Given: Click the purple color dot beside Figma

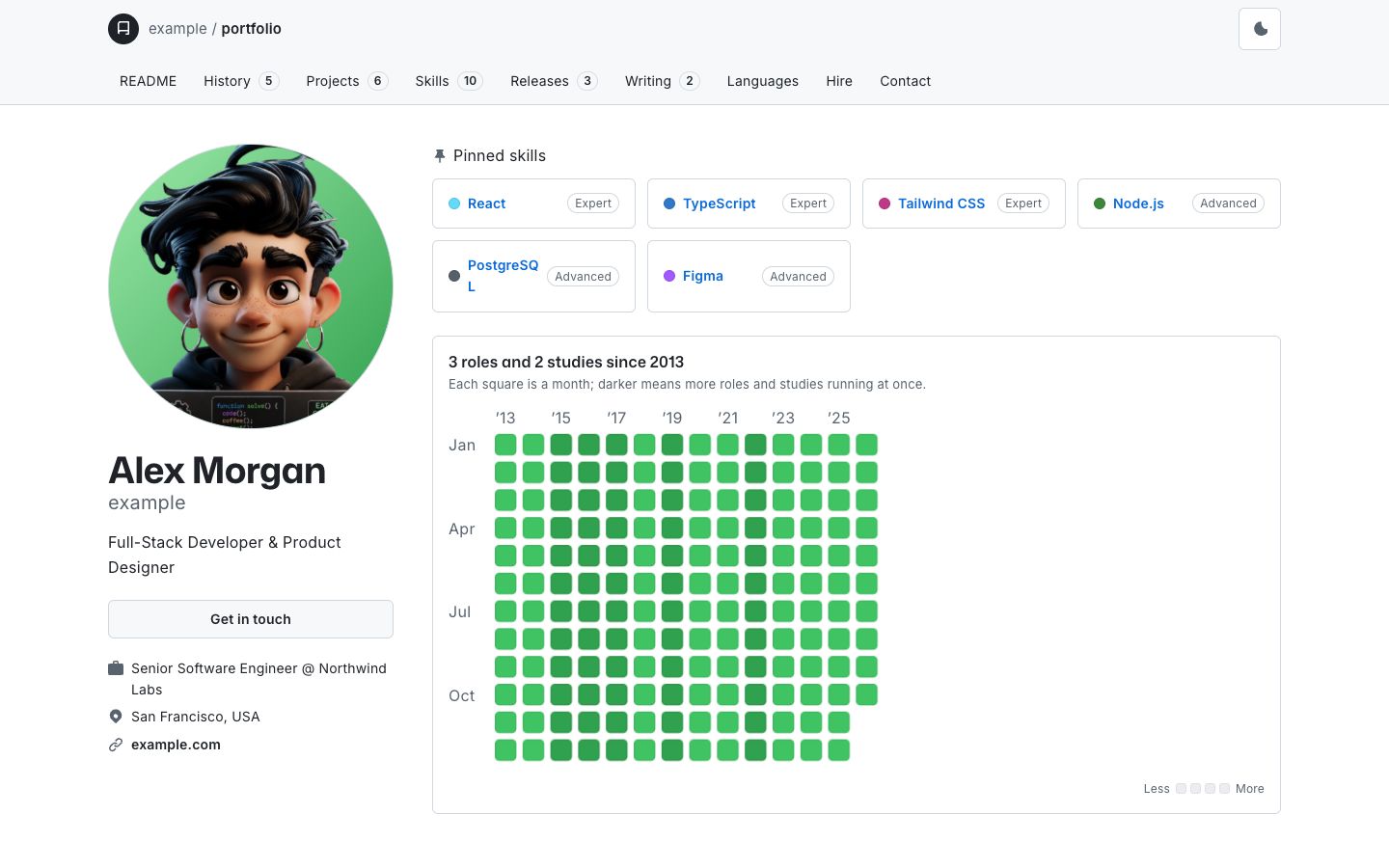Looking at the screenshot, I should coord(669,276).
